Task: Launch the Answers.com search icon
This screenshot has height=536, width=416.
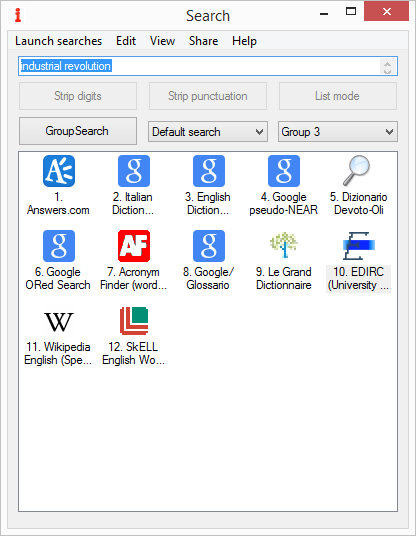Action: coord(59,171)
